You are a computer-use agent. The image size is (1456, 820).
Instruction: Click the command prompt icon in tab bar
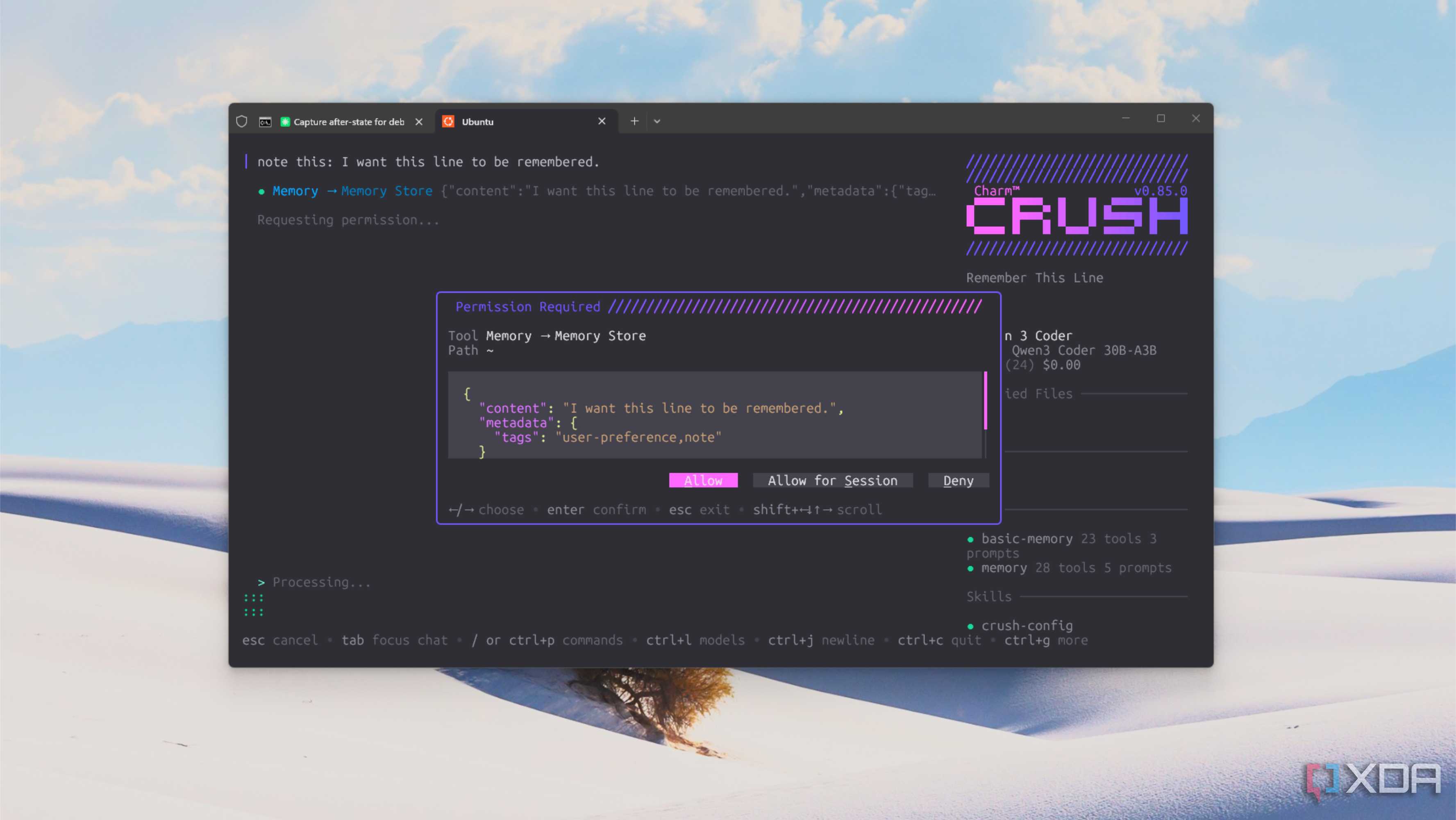pos(265,122)
